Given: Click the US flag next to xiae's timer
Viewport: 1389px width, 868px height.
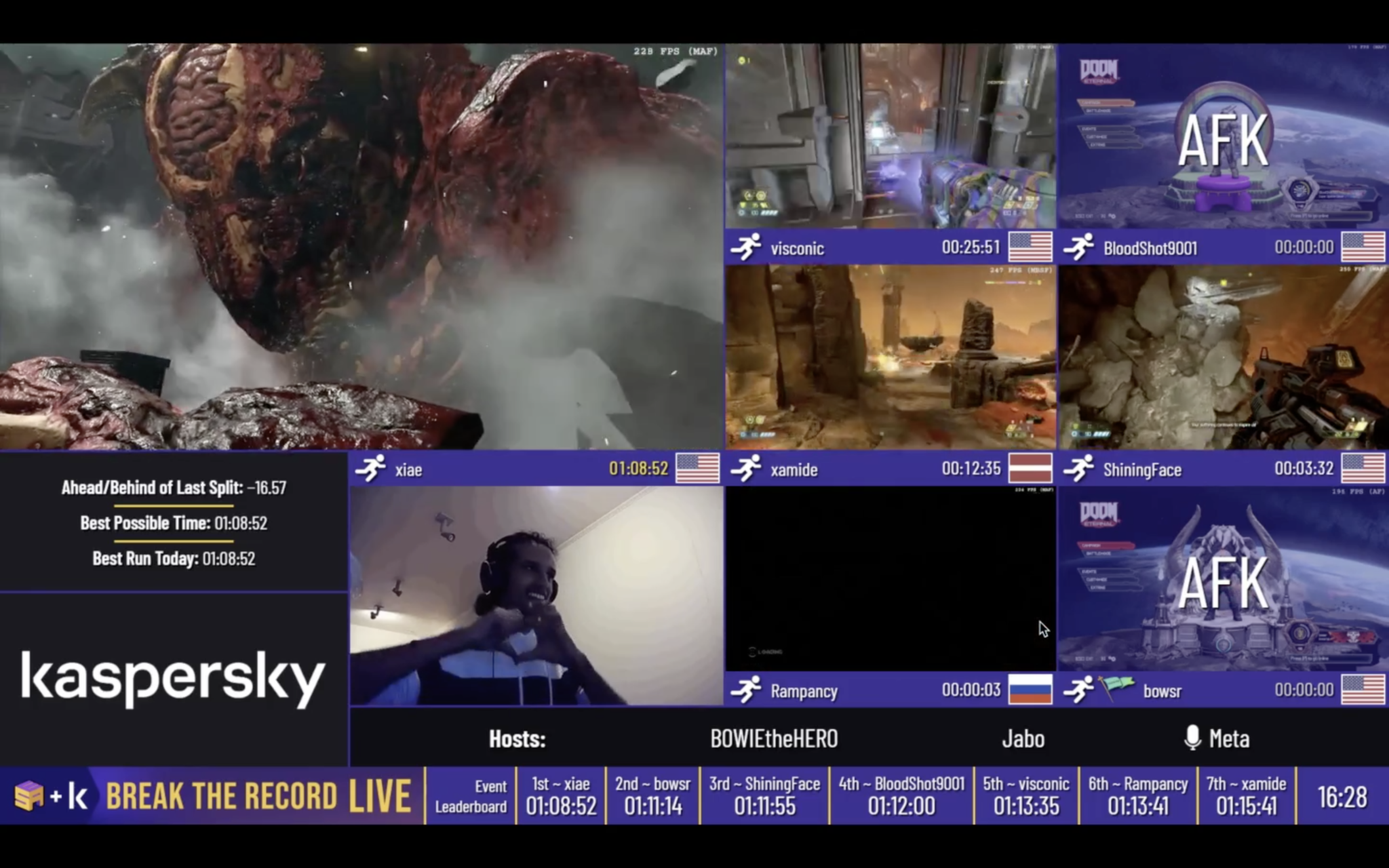Looking at the screenshot, I should pos(698,469).
